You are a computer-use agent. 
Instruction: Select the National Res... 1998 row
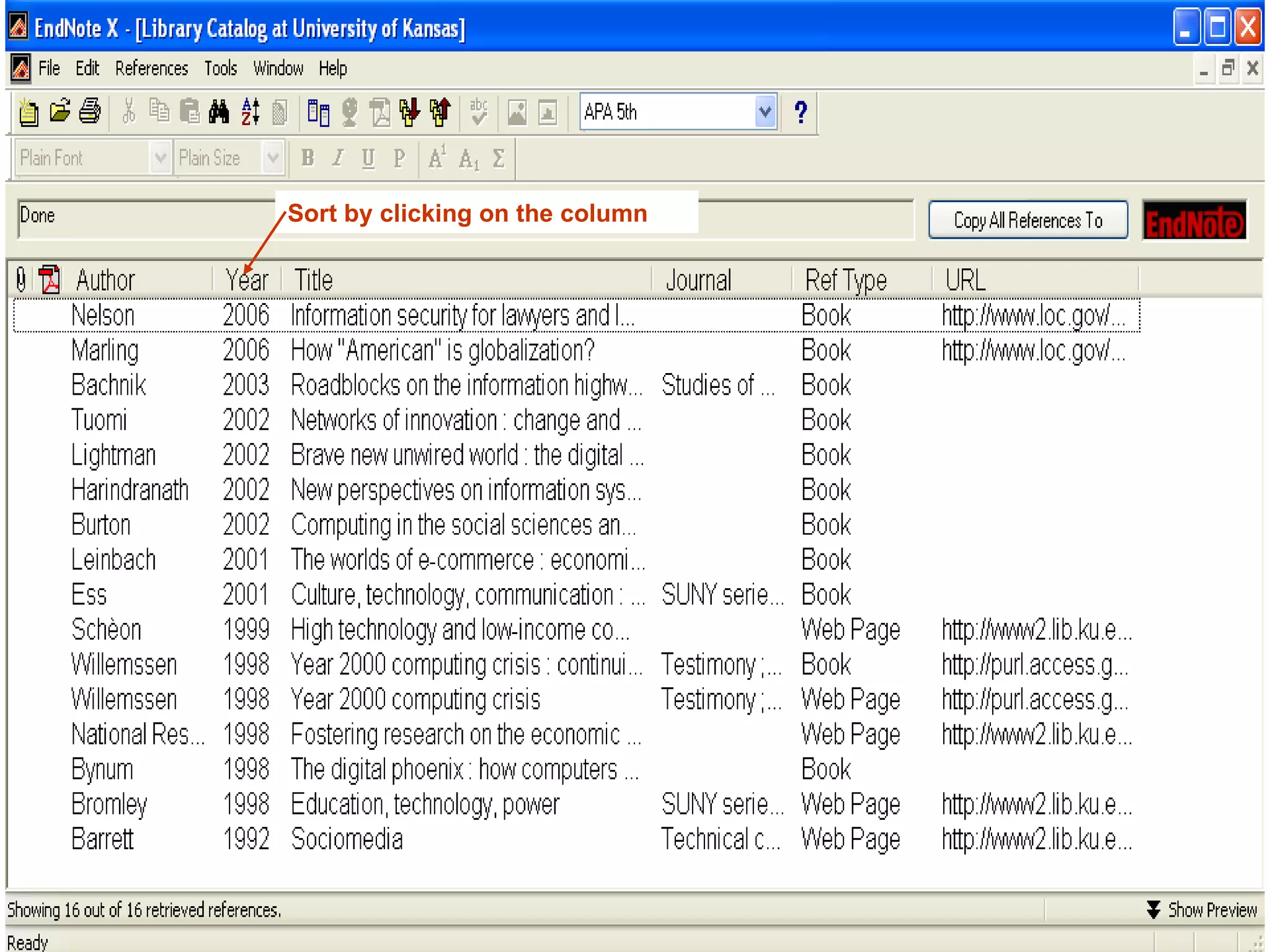pyautogui.click(x=577, y=734)
